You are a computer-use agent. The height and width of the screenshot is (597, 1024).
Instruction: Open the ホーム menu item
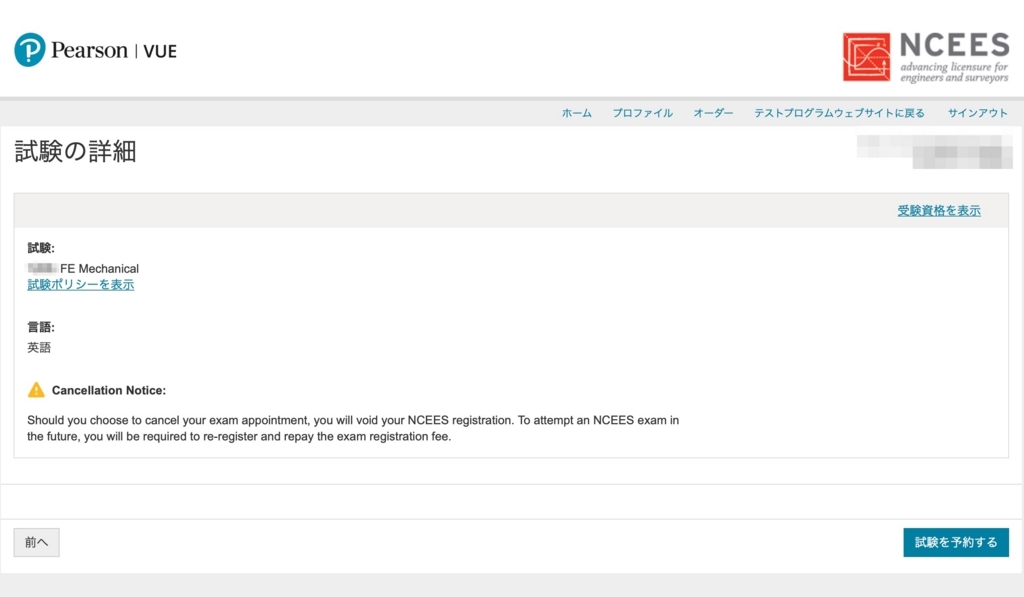click(577, 113)
